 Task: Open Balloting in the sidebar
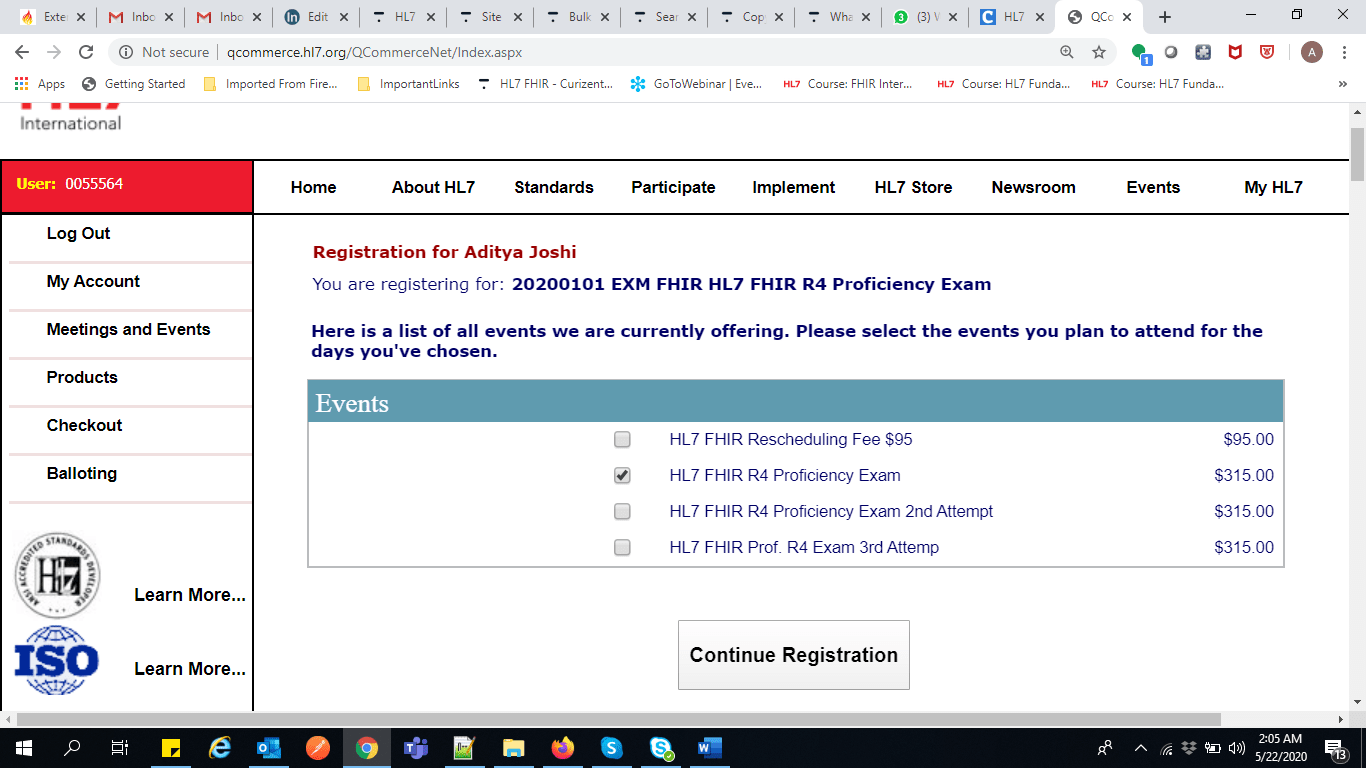click(x=82, y=473)
